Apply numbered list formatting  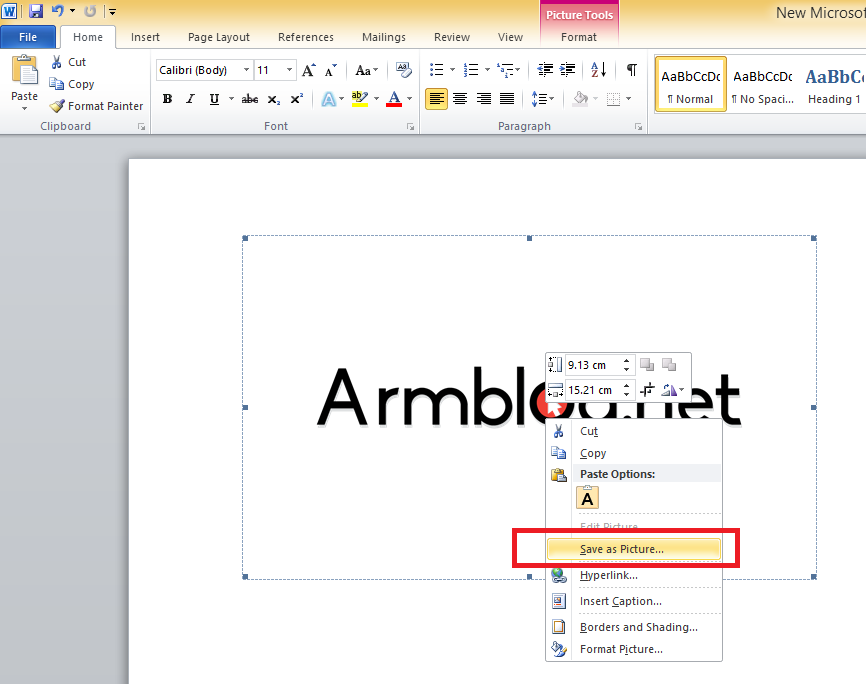471,70
